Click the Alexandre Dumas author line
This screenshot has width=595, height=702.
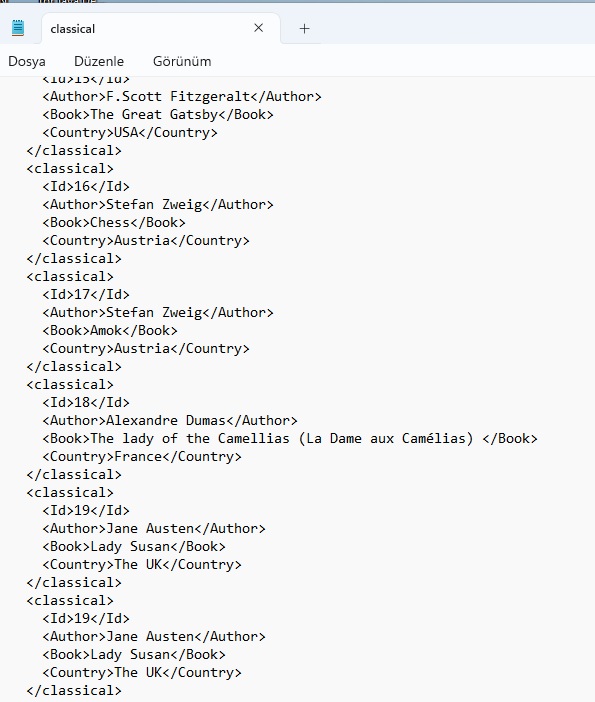(x=170, y=420)
